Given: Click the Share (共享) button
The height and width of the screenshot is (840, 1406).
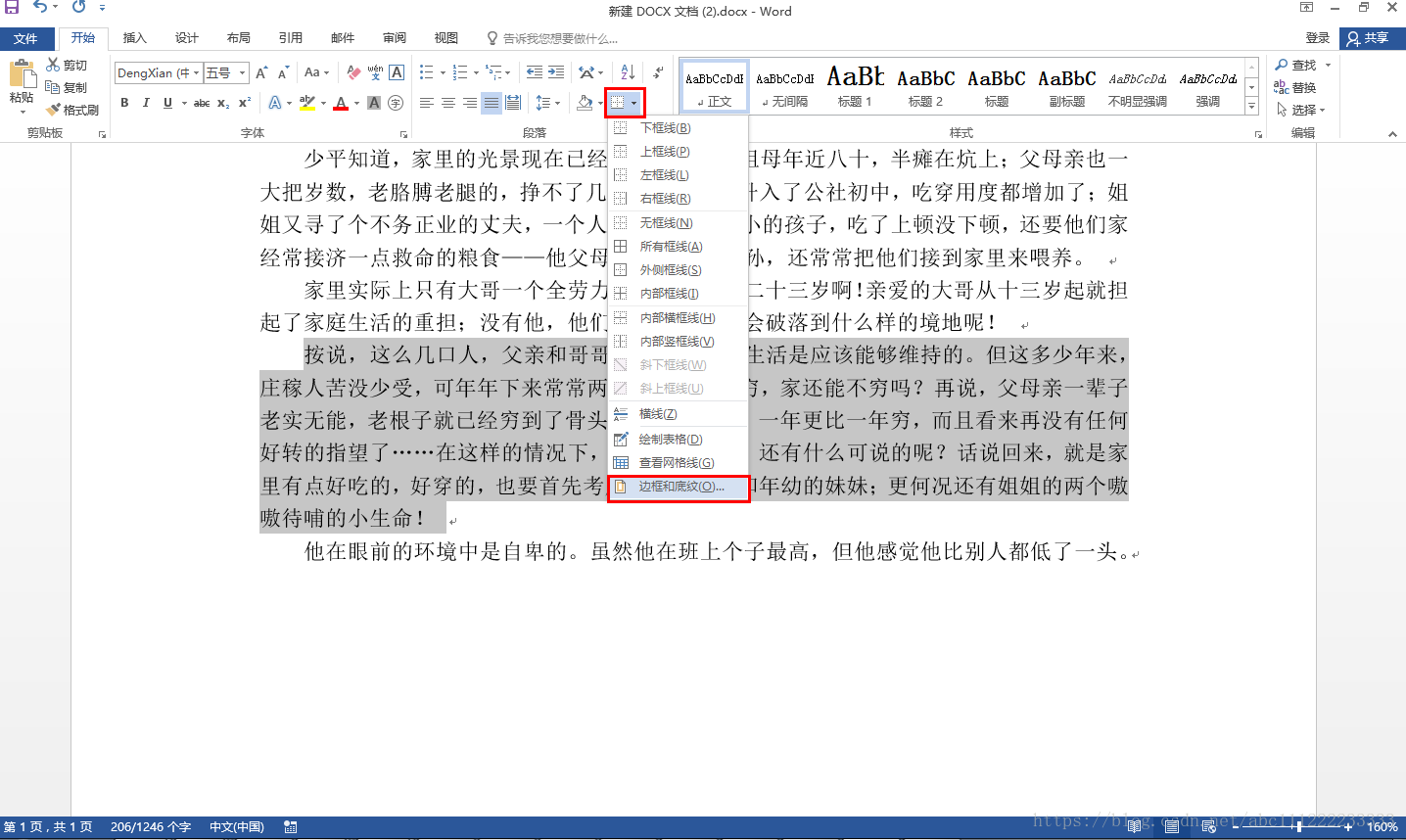Looking at the screenshot, I should click(x=1373, y=38).
